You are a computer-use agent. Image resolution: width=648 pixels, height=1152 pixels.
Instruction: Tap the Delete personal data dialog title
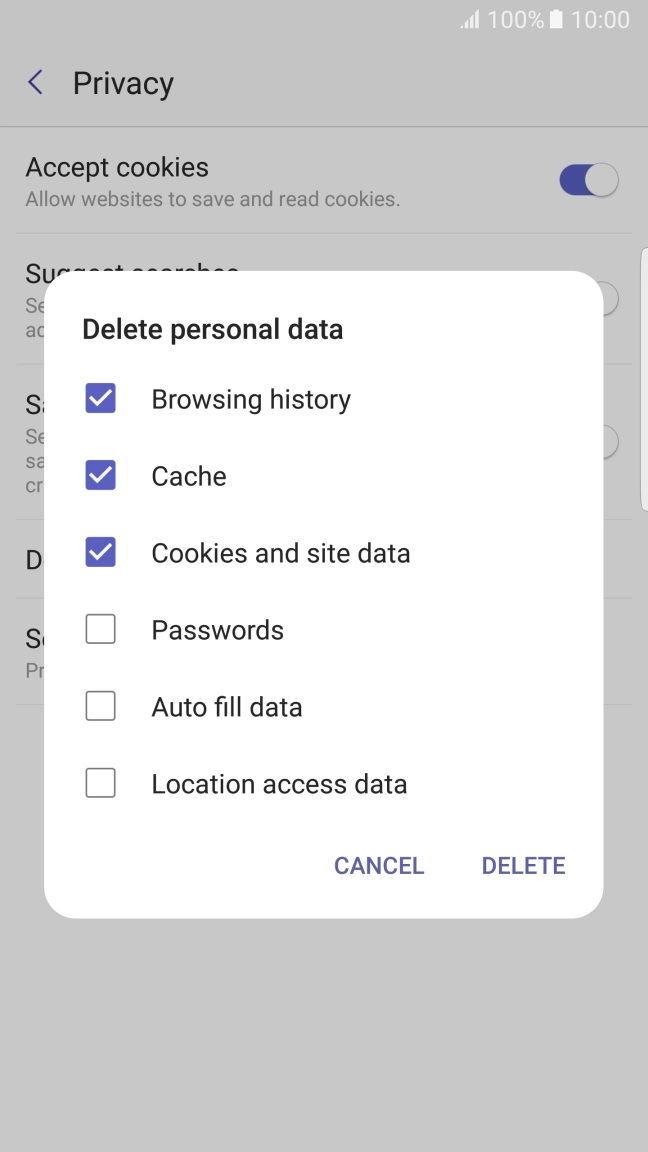point(212,329)
